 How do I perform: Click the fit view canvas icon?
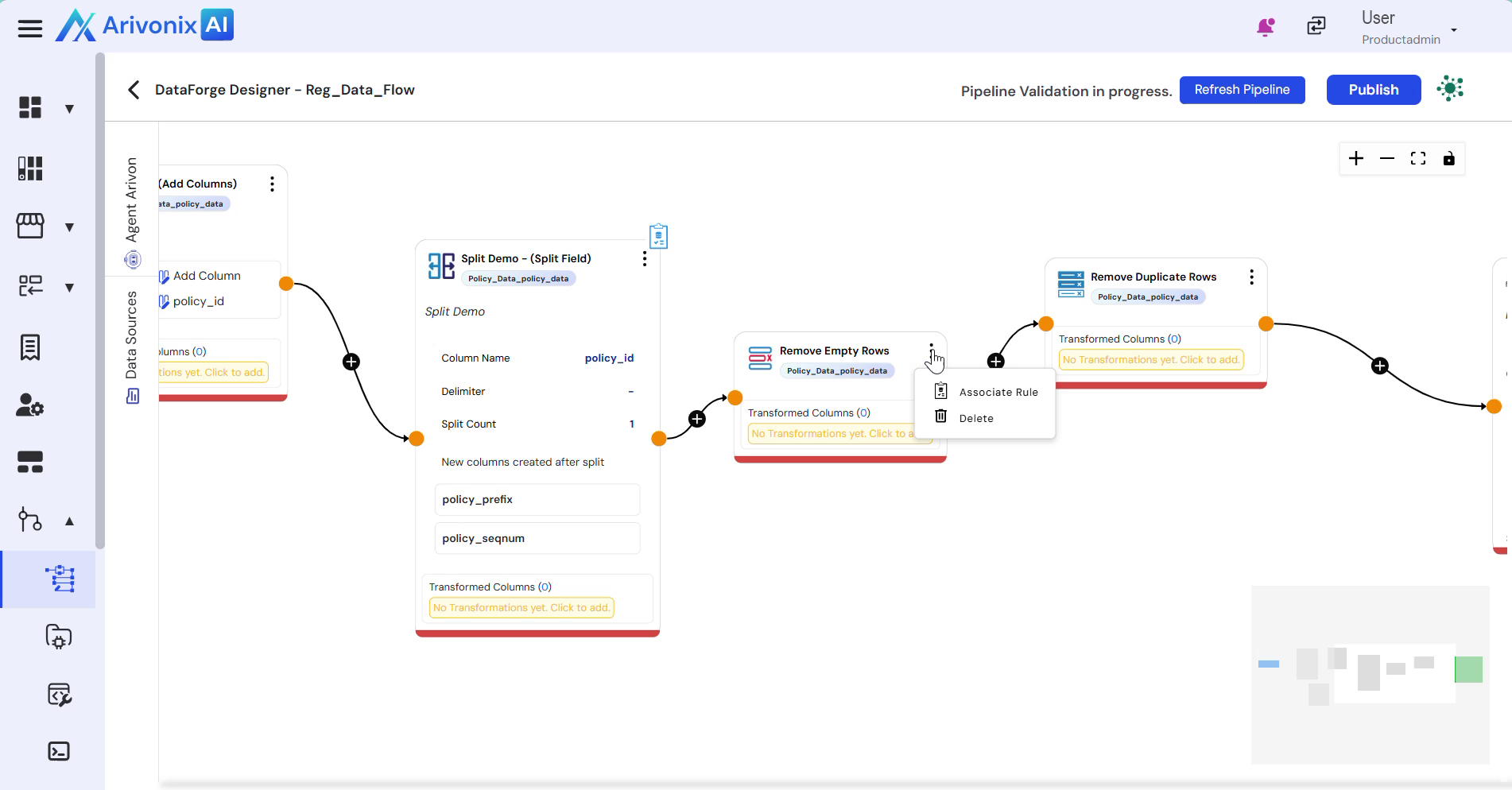1418,159
